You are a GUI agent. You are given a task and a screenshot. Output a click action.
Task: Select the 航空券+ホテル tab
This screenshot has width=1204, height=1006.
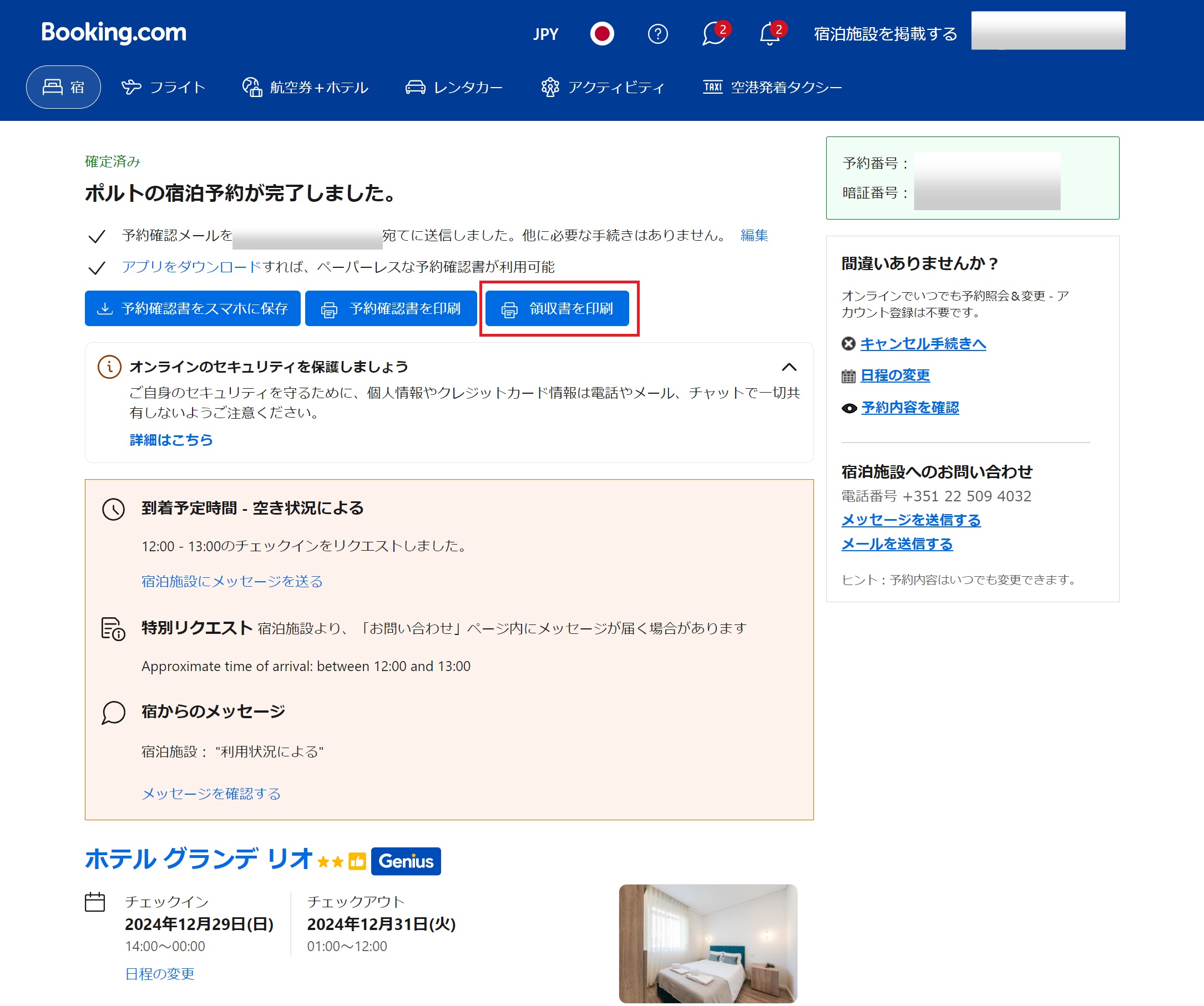(x=305, y=87)
